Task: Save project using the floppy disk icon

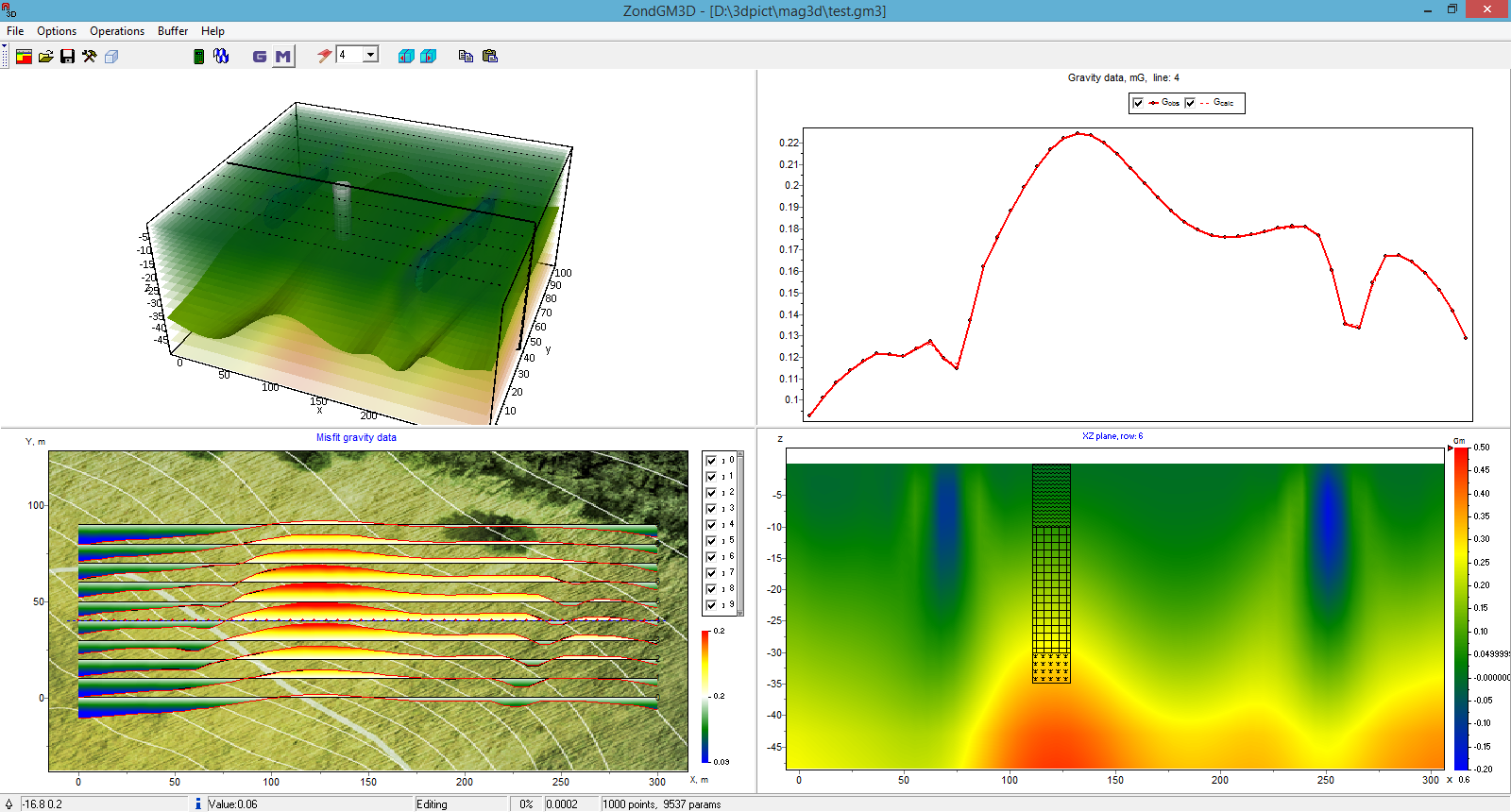Action: [x=67, y=57]
